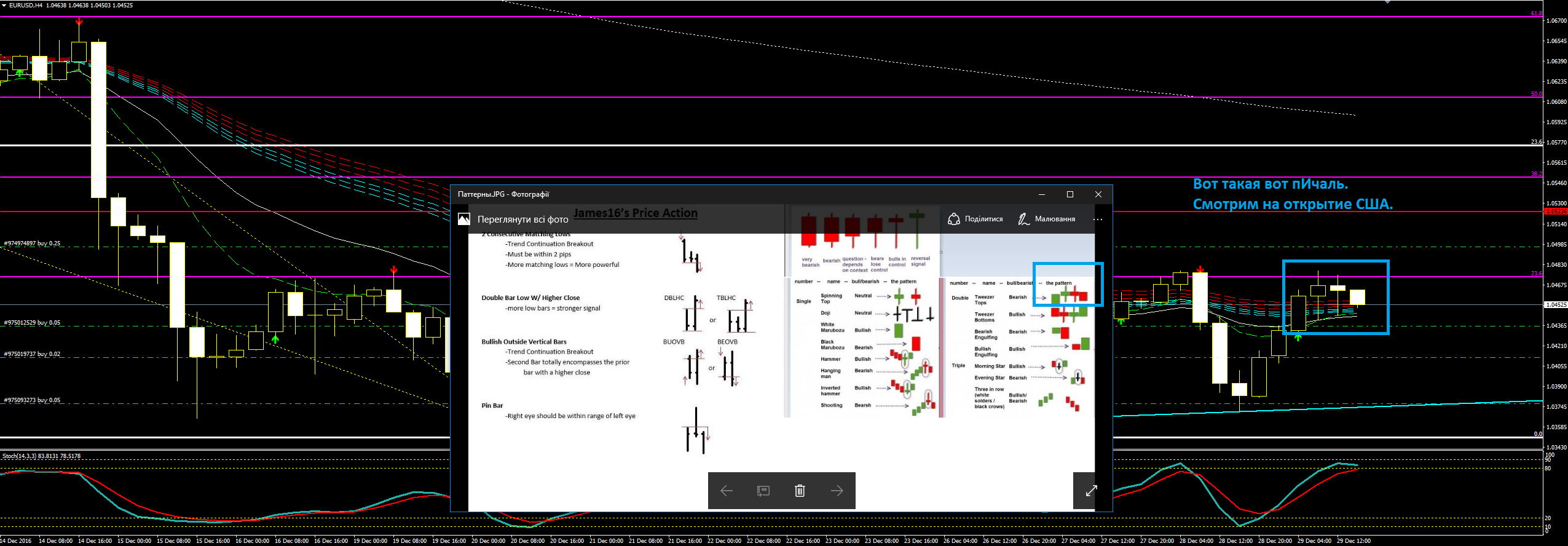The height and width of the screenshot is (546, 1568).
Task: Delete the photo with trash icon
Action: [x=800, y=491]
